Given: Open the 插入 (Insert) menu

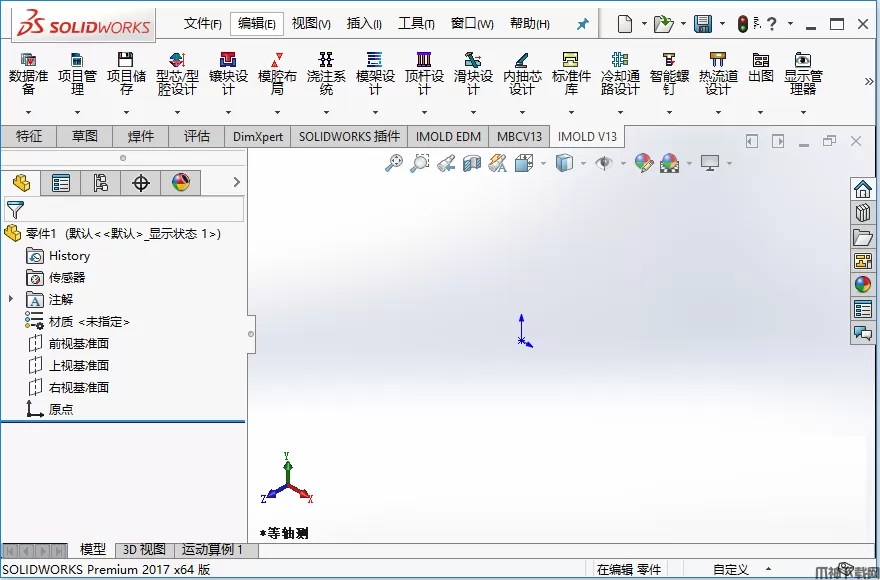Looking at the screenshot, I should click(x=364, y=24).
